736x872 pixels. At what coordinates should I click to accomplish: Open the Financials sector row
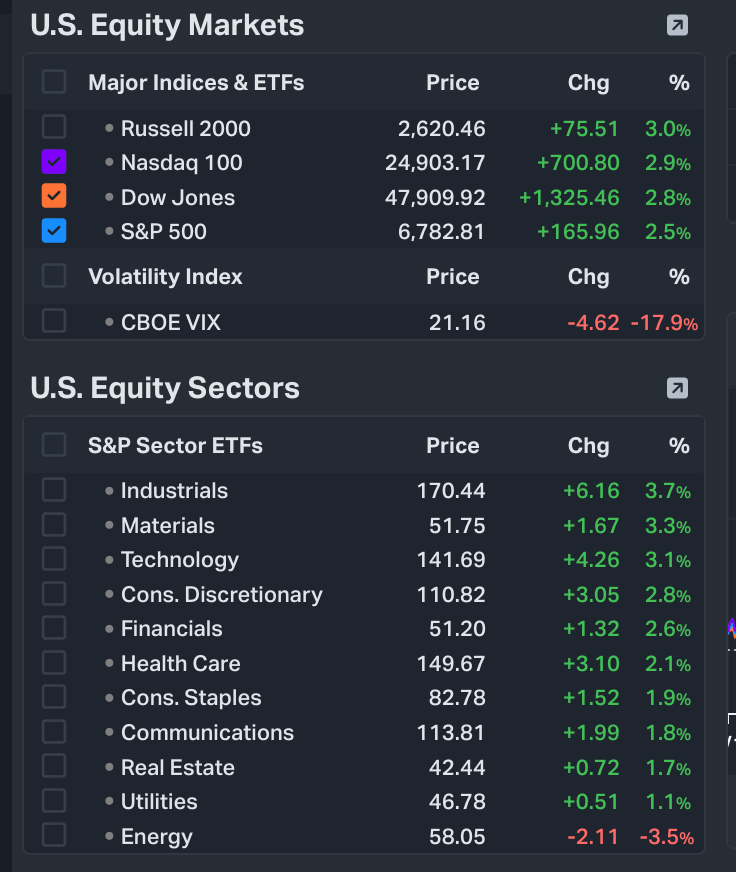click(171, 629)
